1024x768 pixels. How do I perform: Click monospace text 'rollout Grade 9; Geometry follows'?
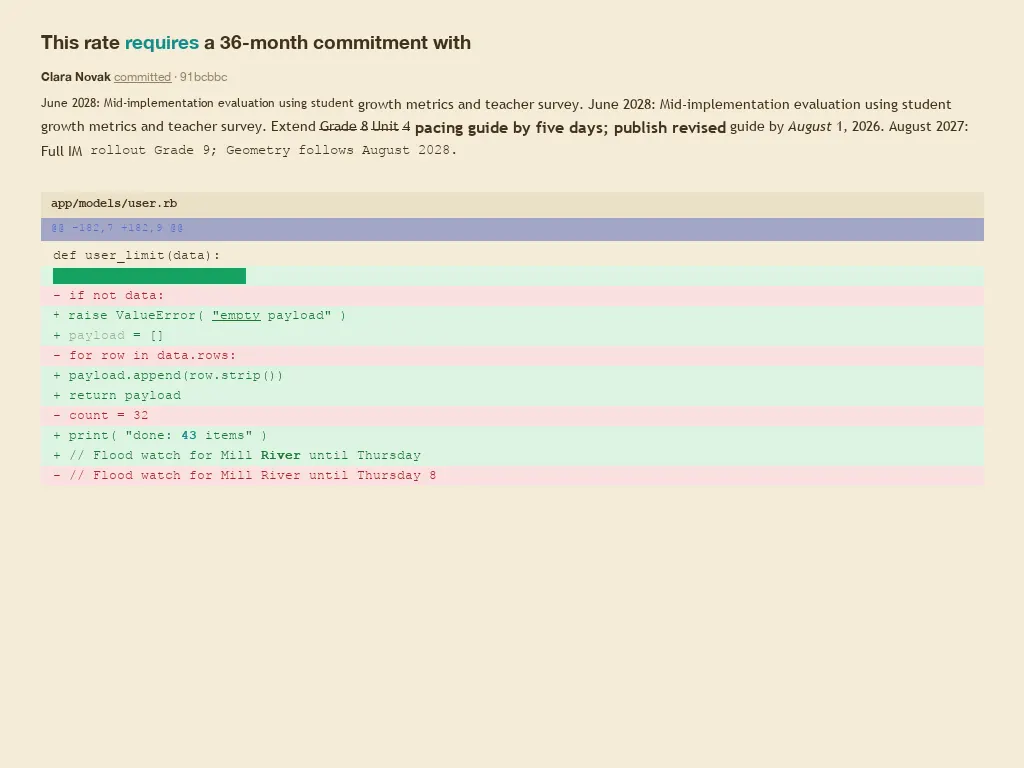point(223,150)
